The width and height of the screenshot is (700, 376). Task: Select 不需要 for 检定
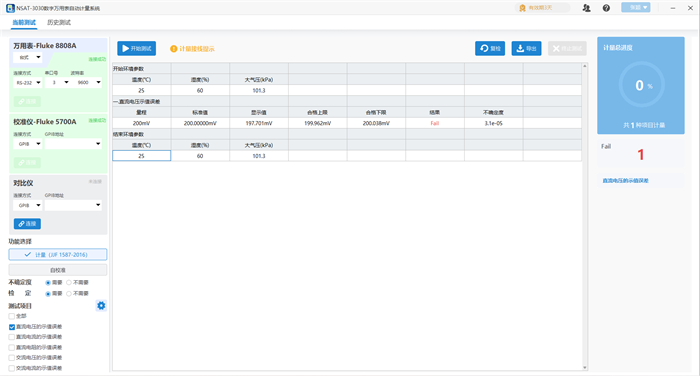69,293
